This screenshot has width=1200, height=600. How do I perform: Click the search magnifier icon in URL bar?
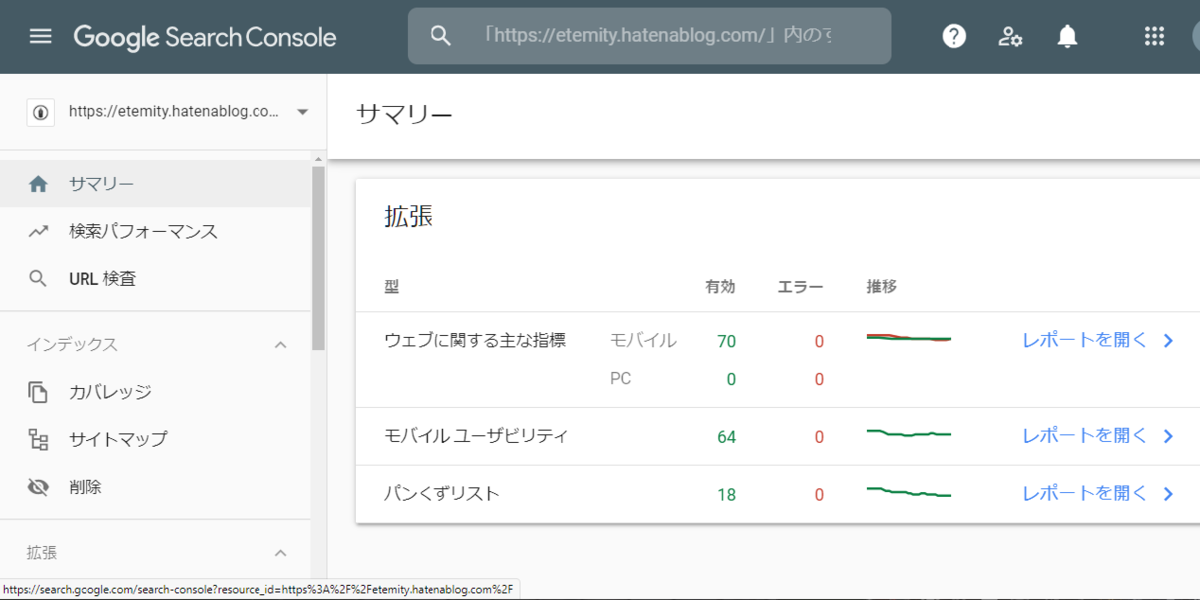coord(441,36)
